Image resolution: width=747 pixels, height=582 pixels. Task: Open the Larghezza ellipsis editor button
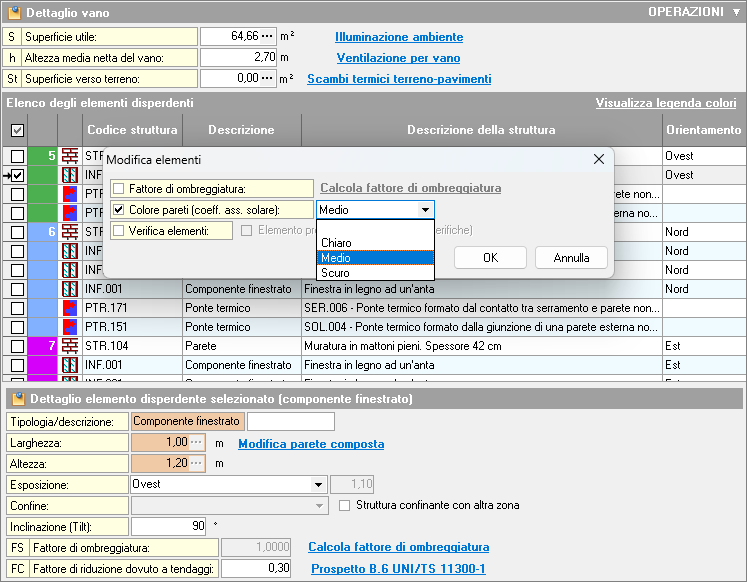(x=196, y=443)
